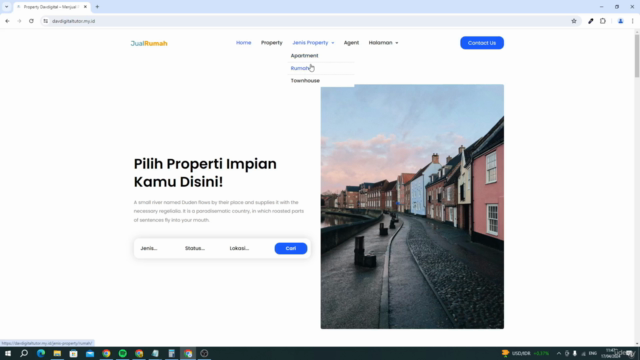Open the Agent nav link
This screenshot has width=640, height=360.
coord(351,43)
